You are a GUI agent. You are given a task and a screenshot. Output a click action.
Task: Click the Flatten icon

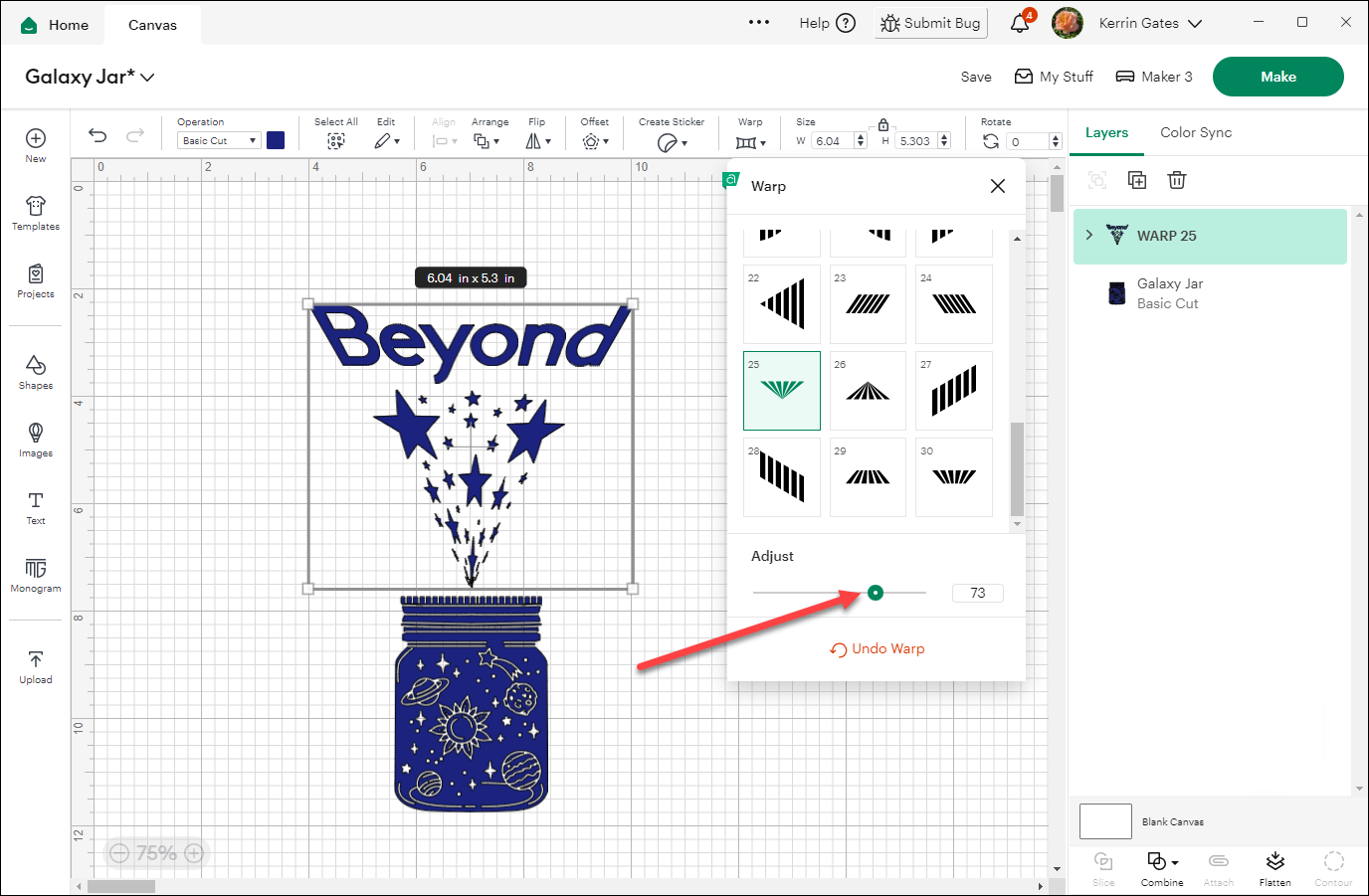pyautogui.click(x=1274, y=866)
